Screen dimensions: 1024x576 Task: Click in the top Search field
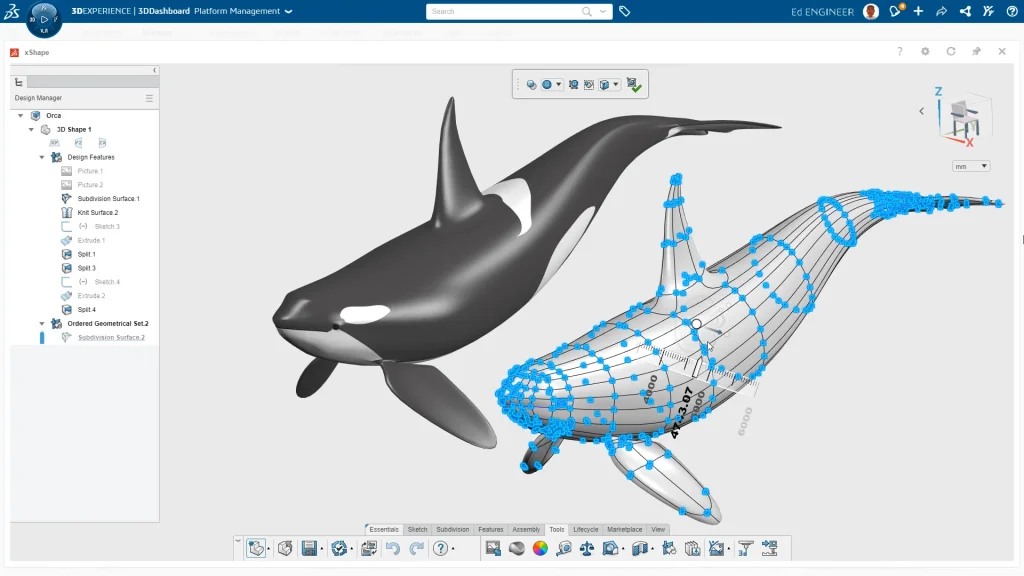505,12
